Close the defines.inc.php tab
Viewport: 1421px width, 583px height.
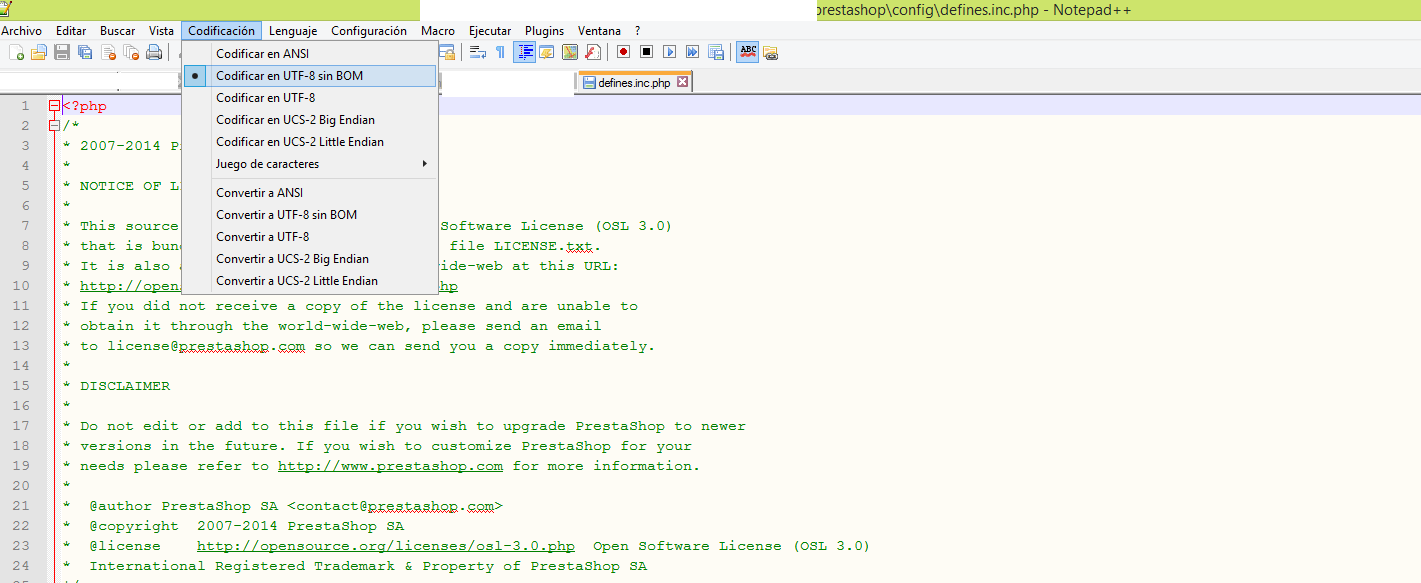click(x=682, y=82)
